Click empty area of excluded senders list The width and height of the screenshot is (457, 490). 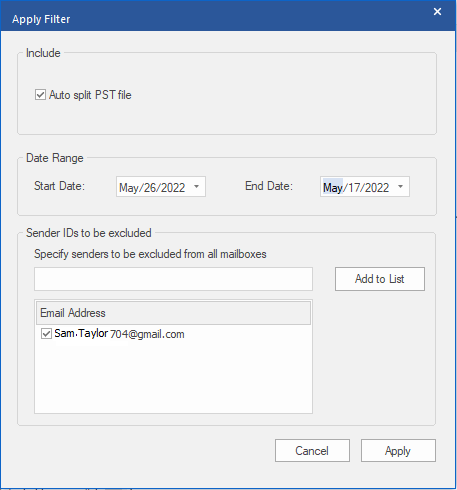tap(173, 378)
